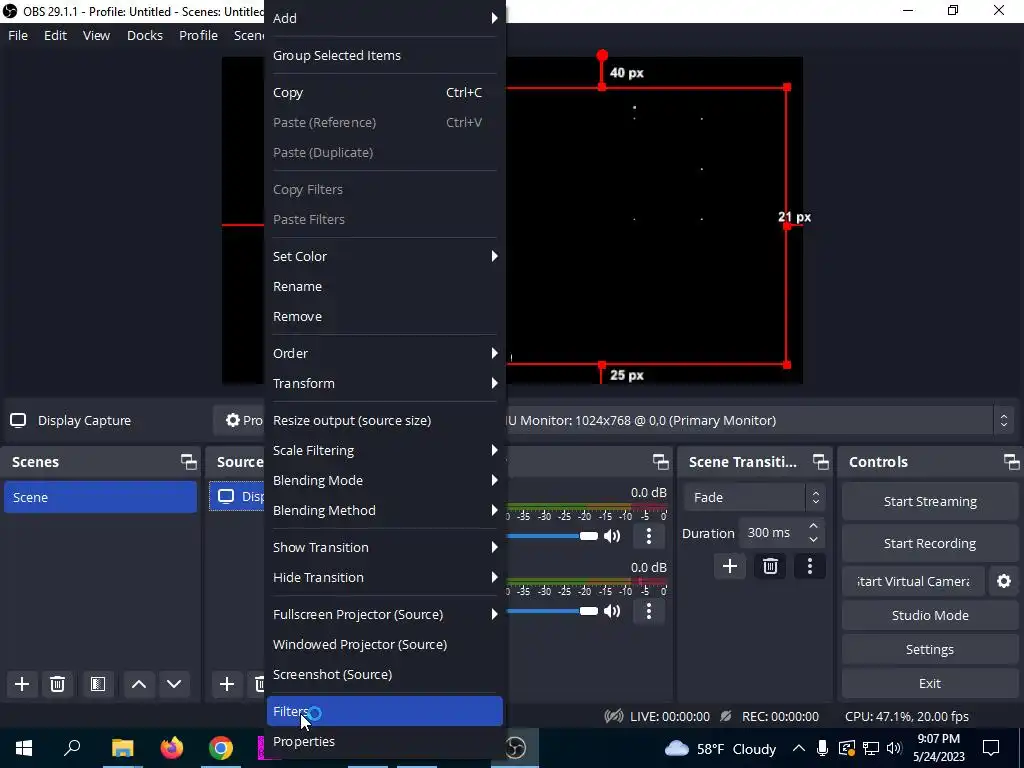Select Rename in the context menu

coord(385,286)
